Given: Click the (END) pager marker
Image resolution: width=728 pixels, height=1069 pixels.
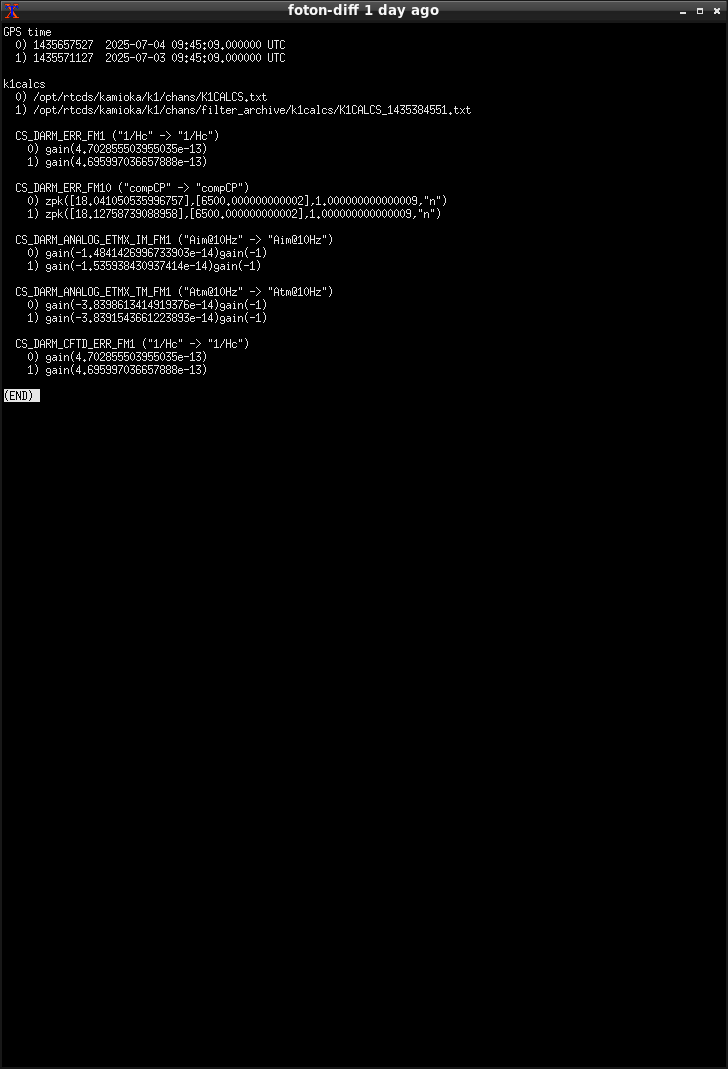Looking at the screenshot, I should coord(21,395).
